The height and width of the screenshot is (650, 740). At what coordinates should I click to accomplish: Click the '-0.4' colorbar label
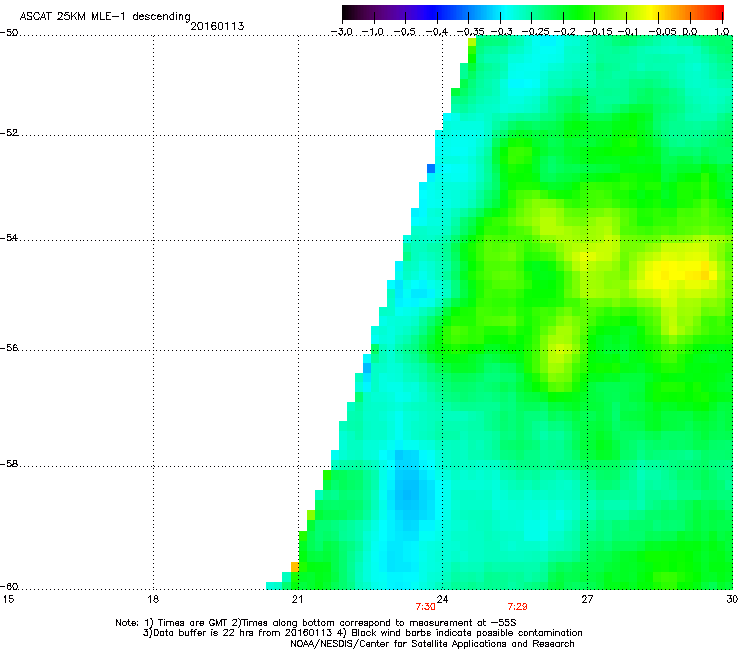click(436, 32)
